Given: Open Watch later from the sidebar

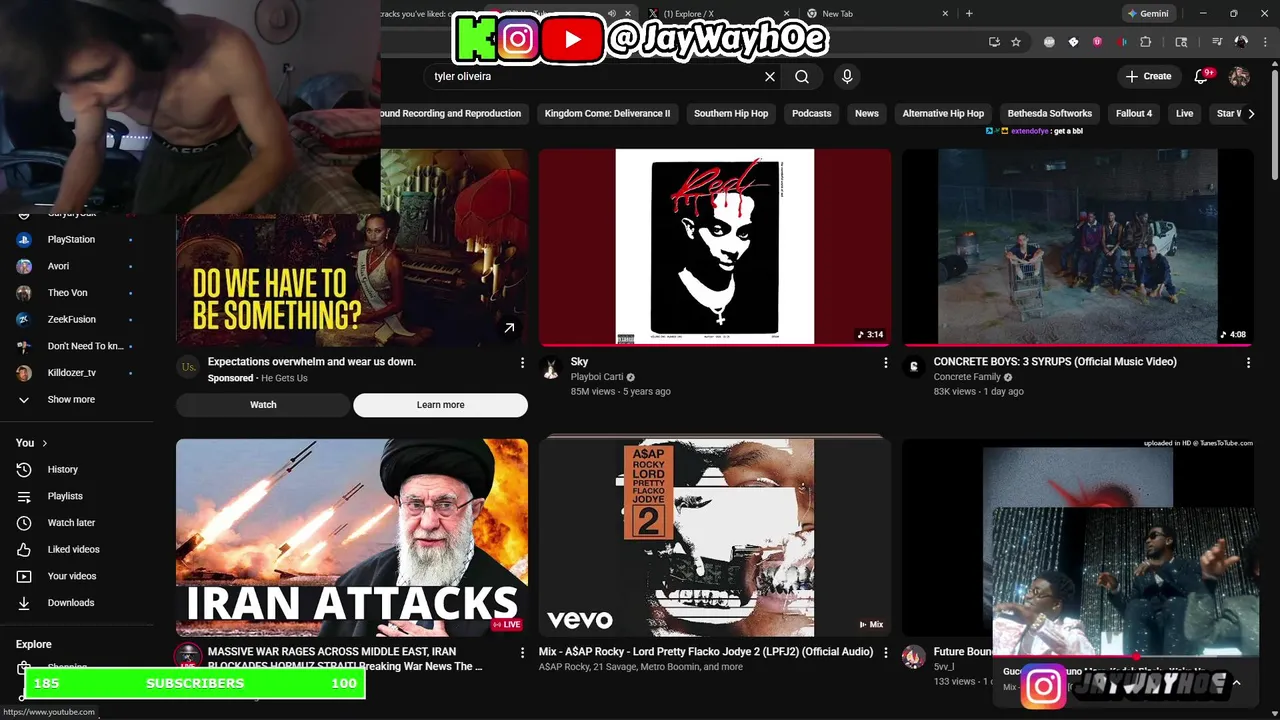Looking at the screenshot, I should tap(76, 523).
